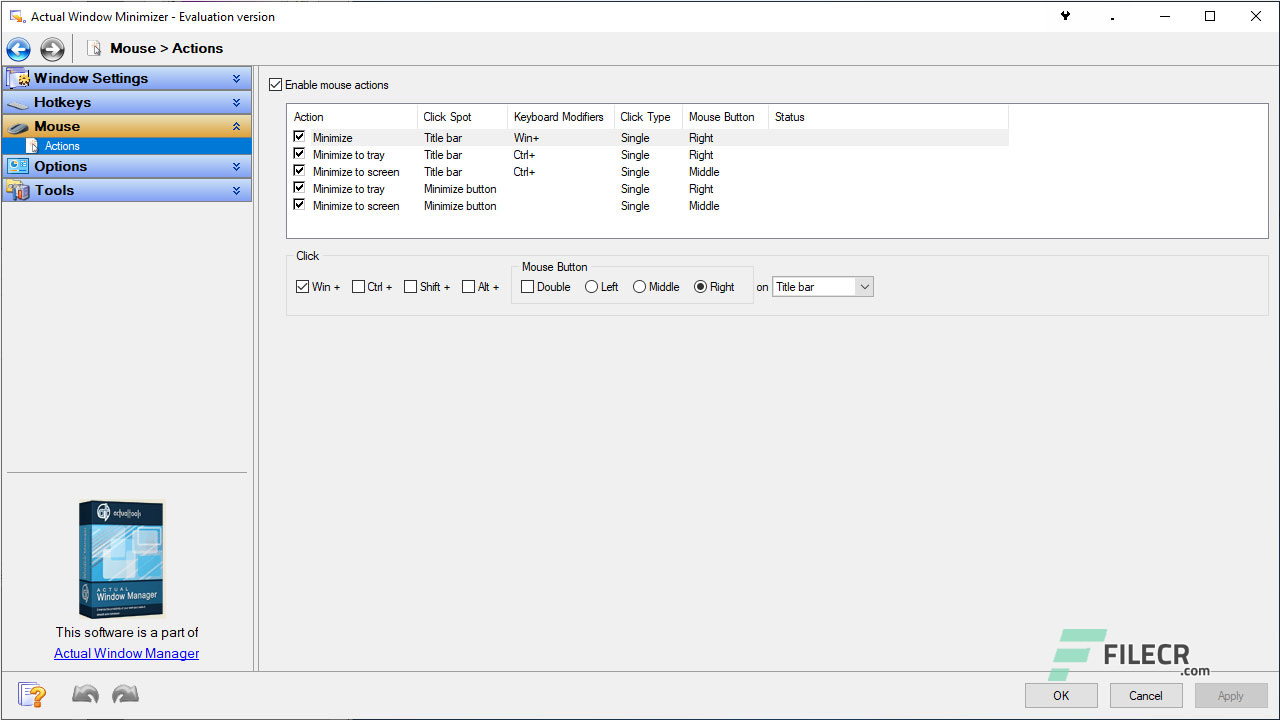The height and width of the screenshot is (720, 1280).
Task: Uncheck the first Minimize action row checkbox
Action: tap(299, 137)
